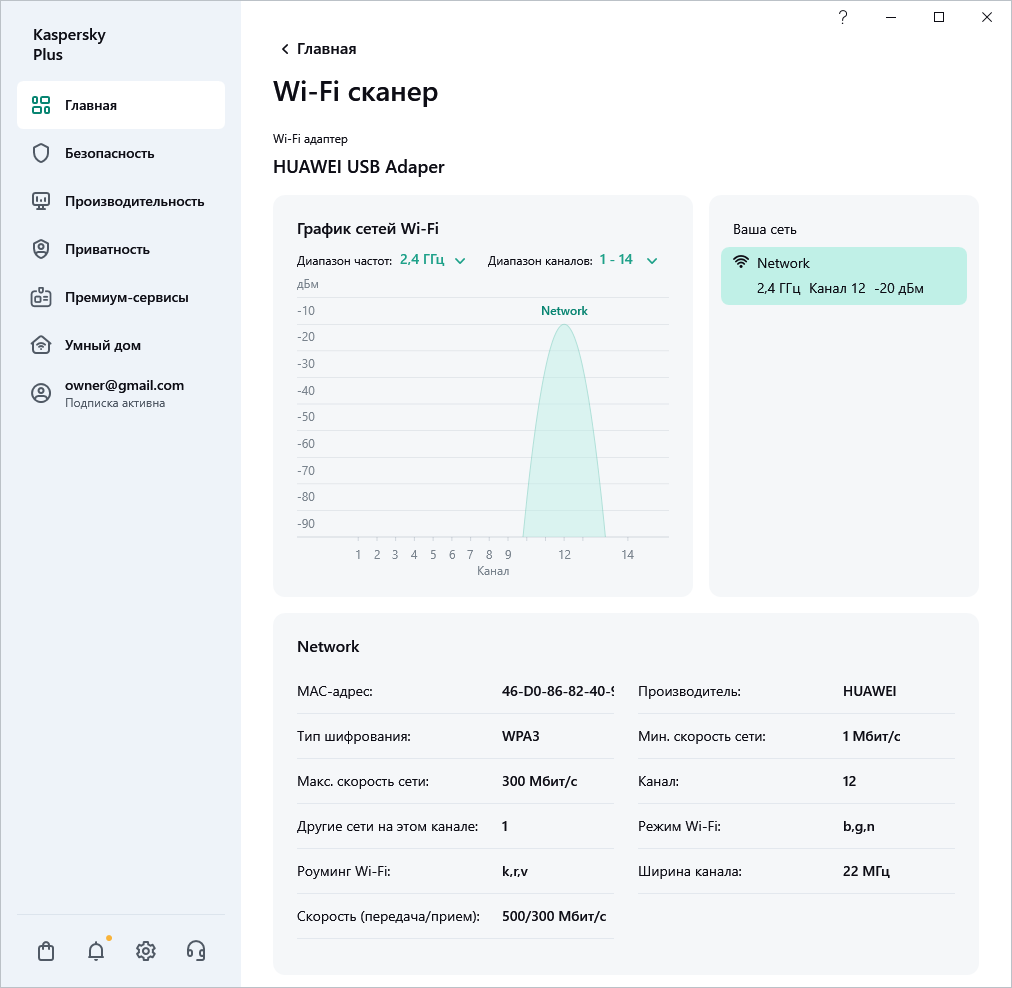Viewport: 1012px width, 988px height.
Task: Click the Wi-Fi signal icon beside Network
Action: click(x=741, y=263)
